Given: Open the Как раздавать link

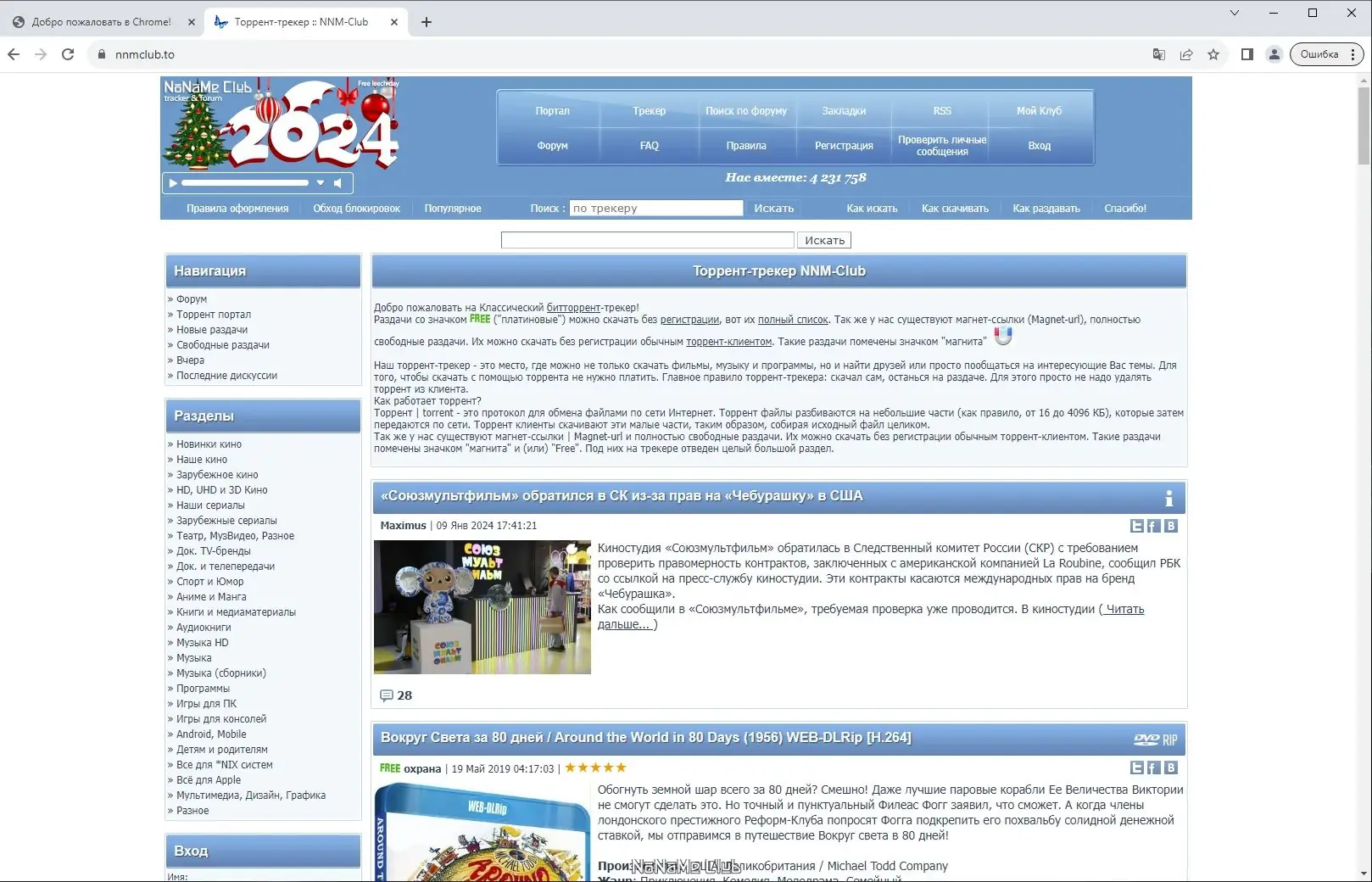Looking at the screenshot, I should click(1046, 209).
